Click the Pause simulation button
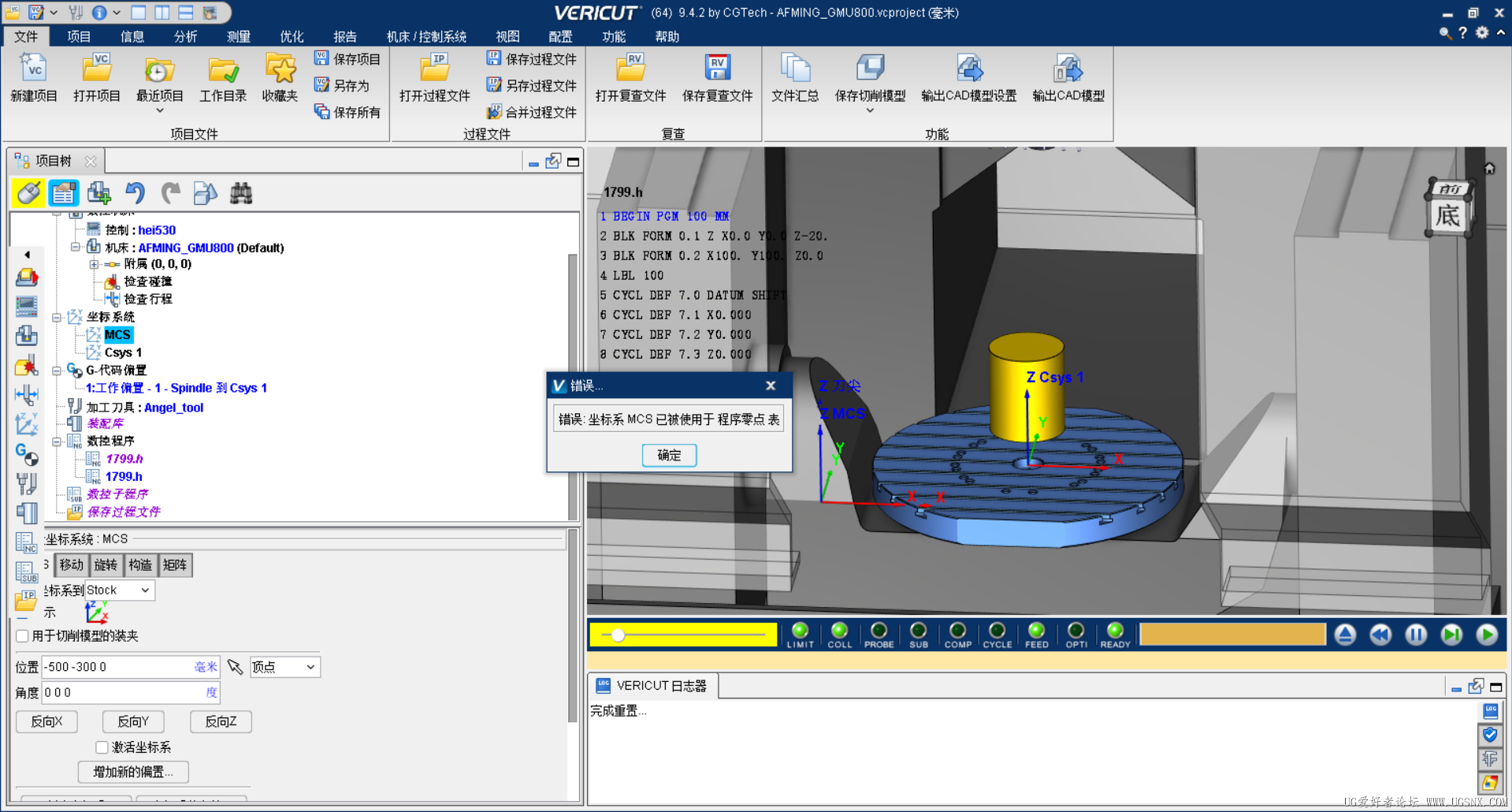Screen dimensions: 1512x812 click(1416, 635)
